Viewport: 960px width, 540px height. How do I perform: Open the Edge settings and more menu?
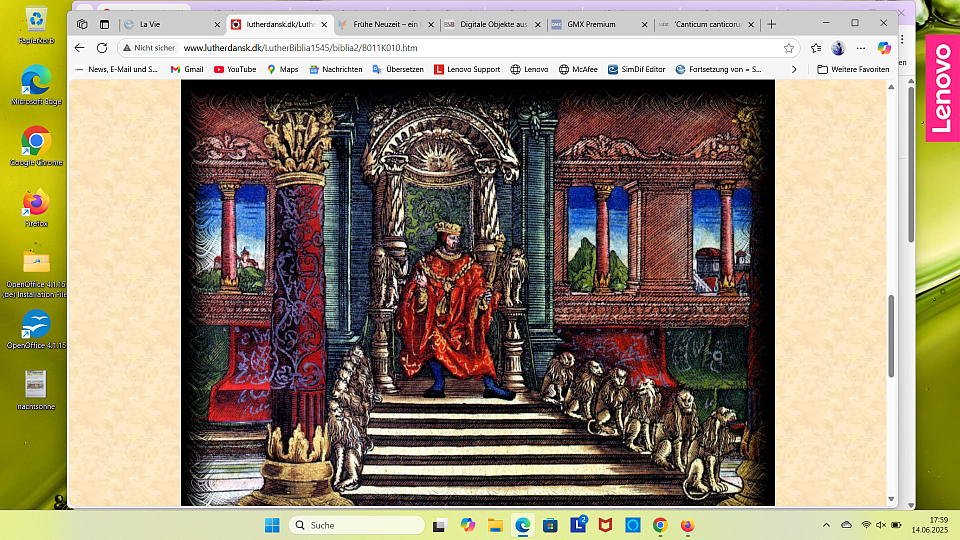[x=861, y=48]
